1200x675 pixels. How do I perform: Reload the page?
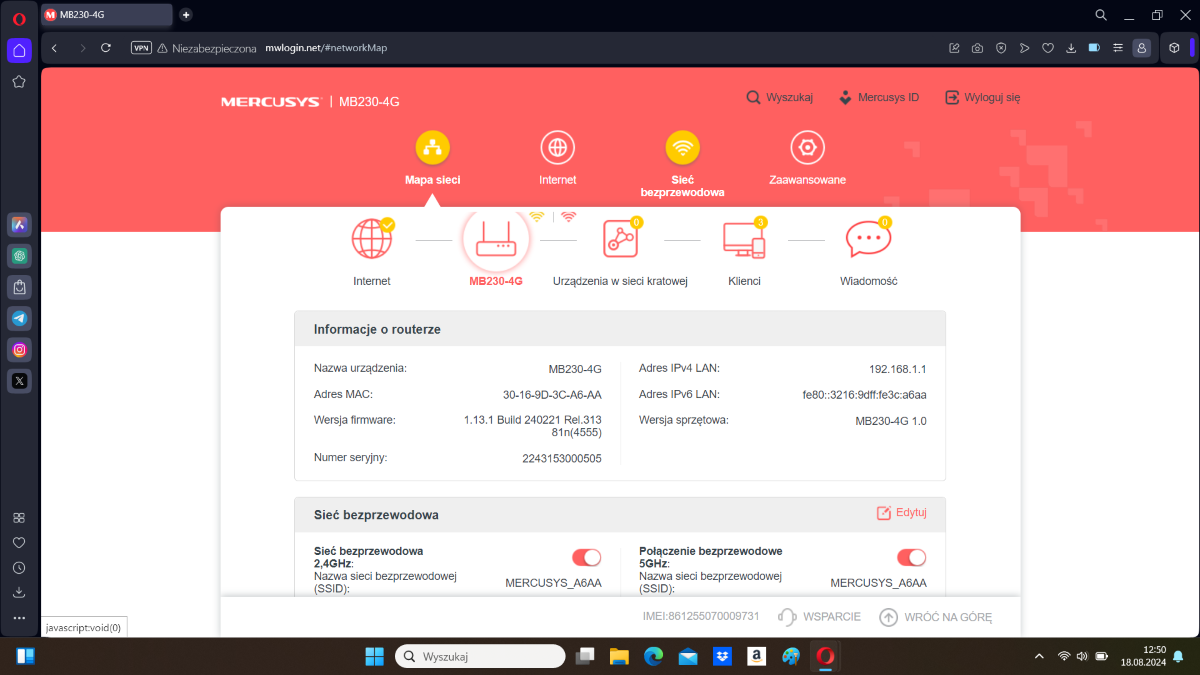(x=106, y=48)
